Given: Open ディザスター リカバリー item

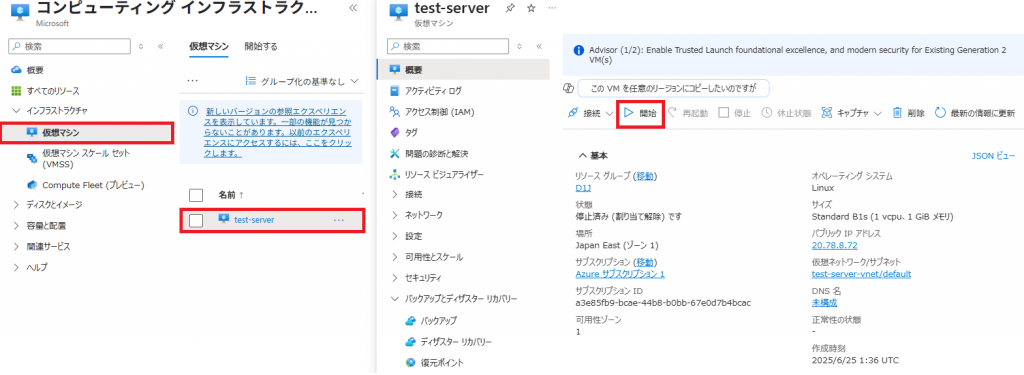Looking at the screenshot, I should 456,342.
